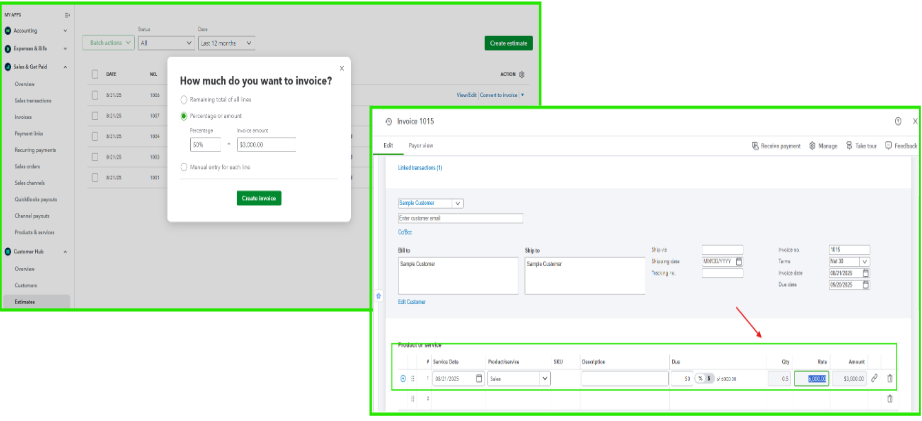Viewport: 922px width, 421px height.
Task: Check the select-all checkbox in table header
Action: pyautogui.click(x=95, y=74)
